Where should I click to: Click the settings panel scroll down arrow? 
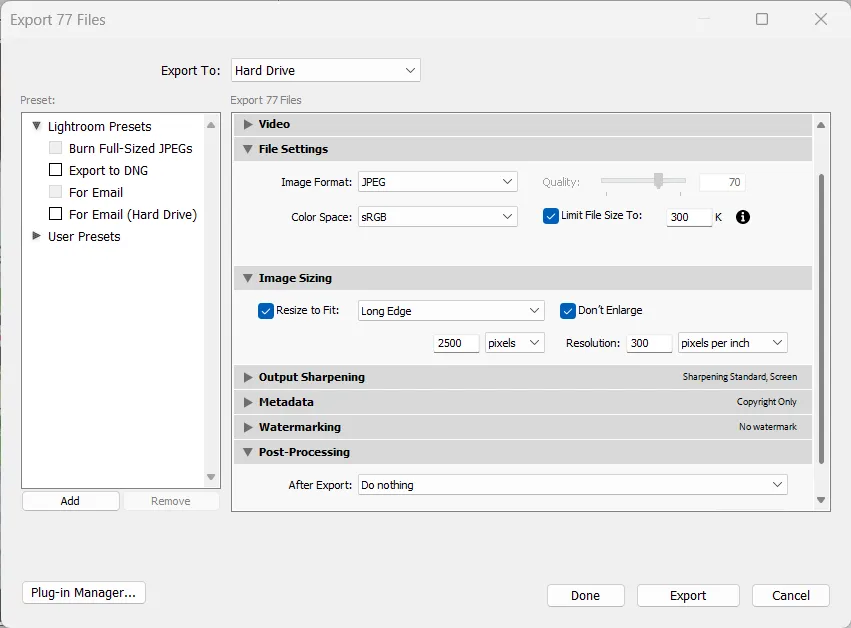[821, 500]
